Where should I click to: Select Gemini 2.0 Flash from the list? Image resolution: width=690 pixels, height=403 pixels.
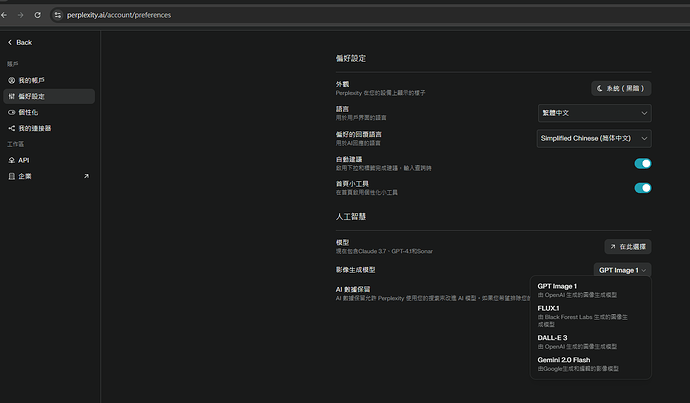pyautogui.click(x=591, y=364)
